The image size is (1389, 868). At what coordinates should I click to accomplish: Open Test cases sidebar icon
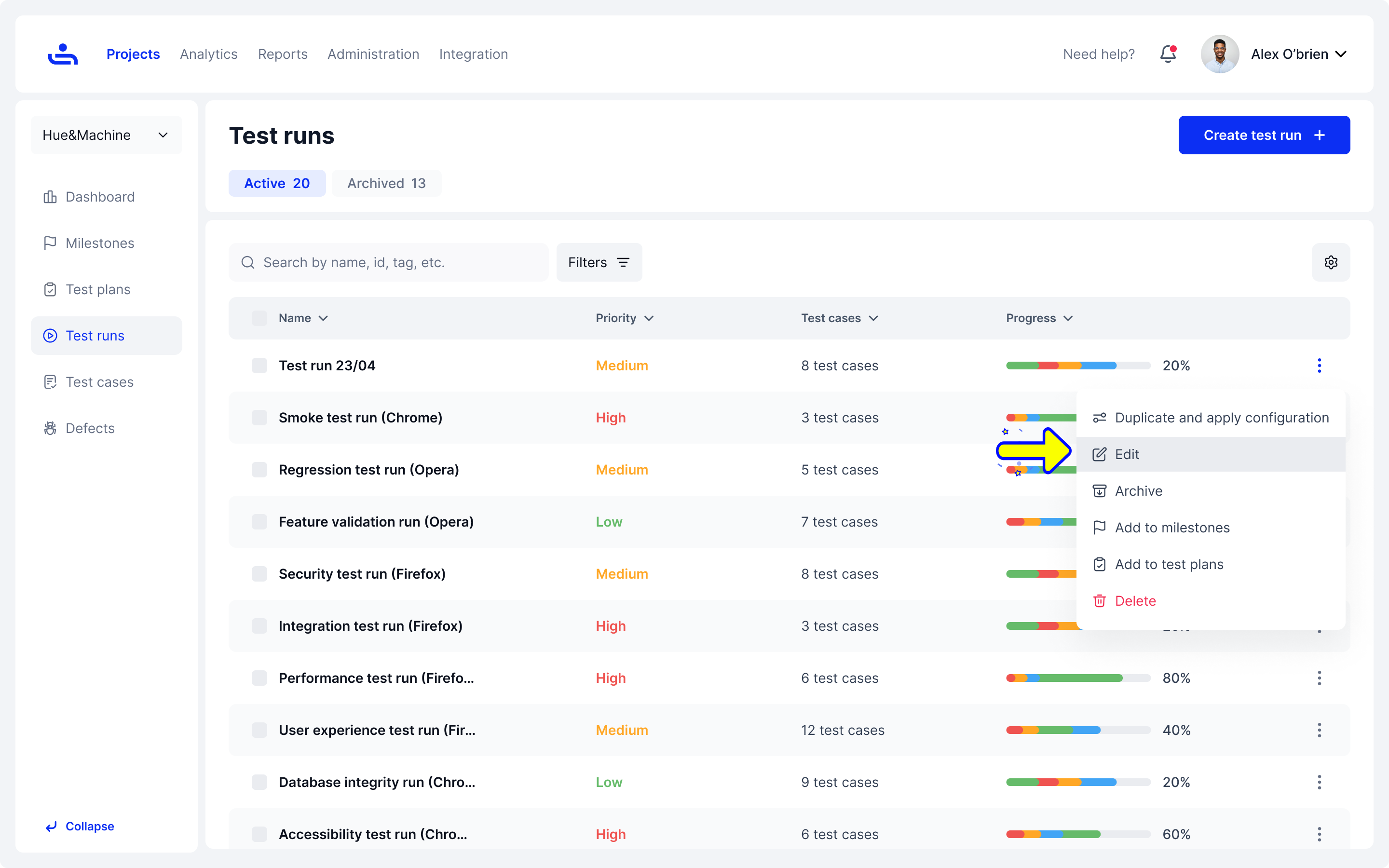[x=50, y=382]
